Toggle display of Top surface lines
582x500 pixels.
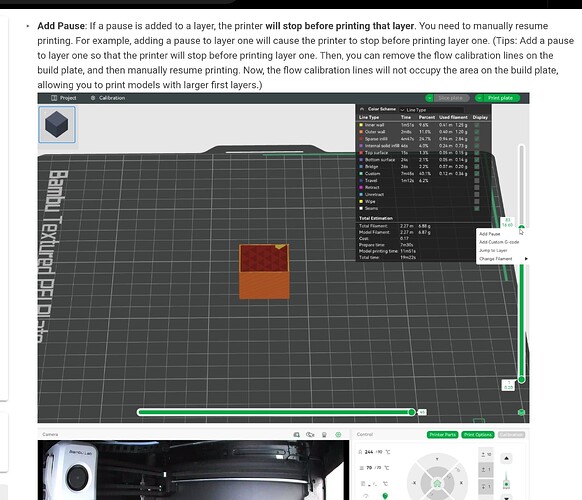click(477, 153)
